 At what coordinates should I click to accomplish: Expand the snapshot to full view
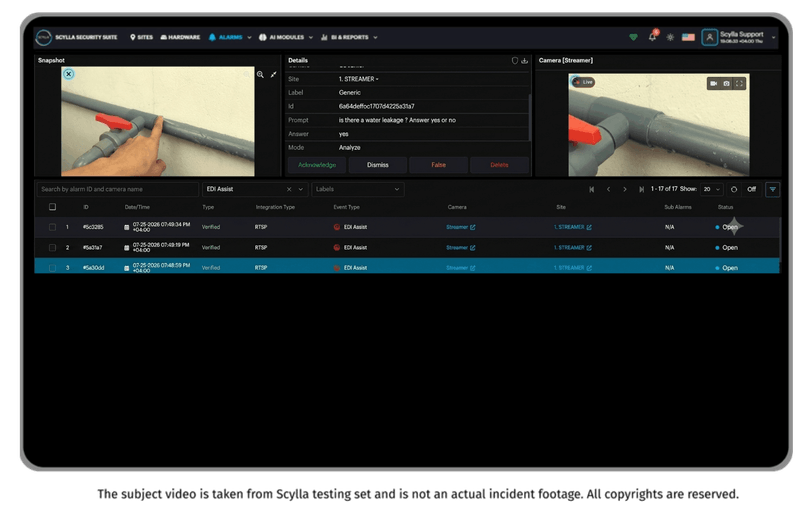tap(273, 75)
